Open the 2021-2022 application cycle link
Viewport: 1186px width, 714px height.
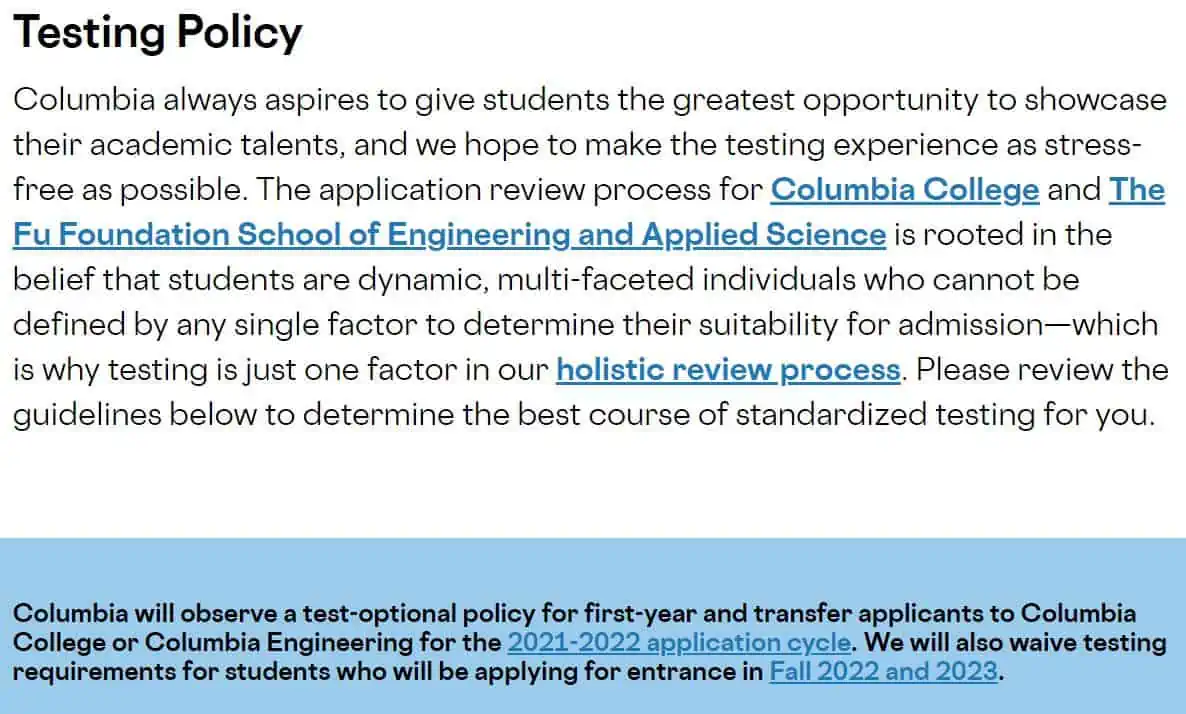[679, 642]
